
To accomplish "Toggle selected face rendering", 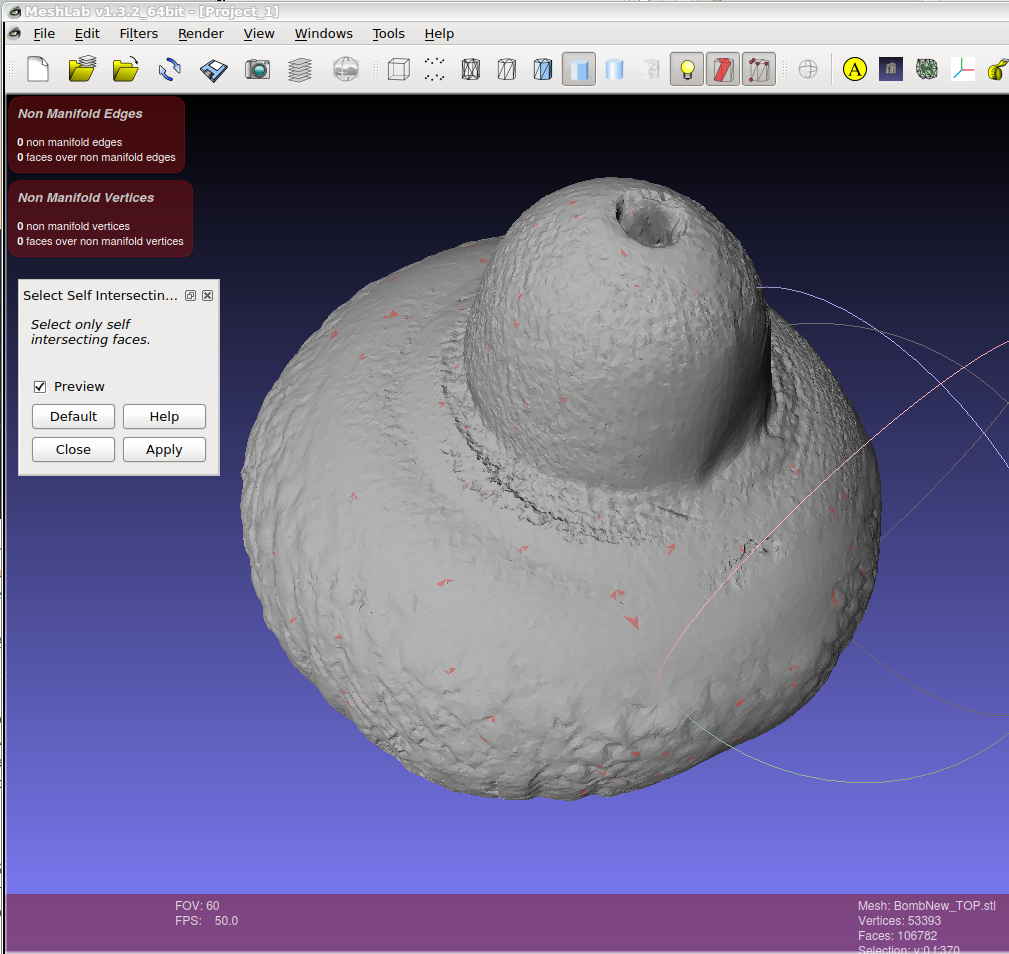I will coord(722,69).
